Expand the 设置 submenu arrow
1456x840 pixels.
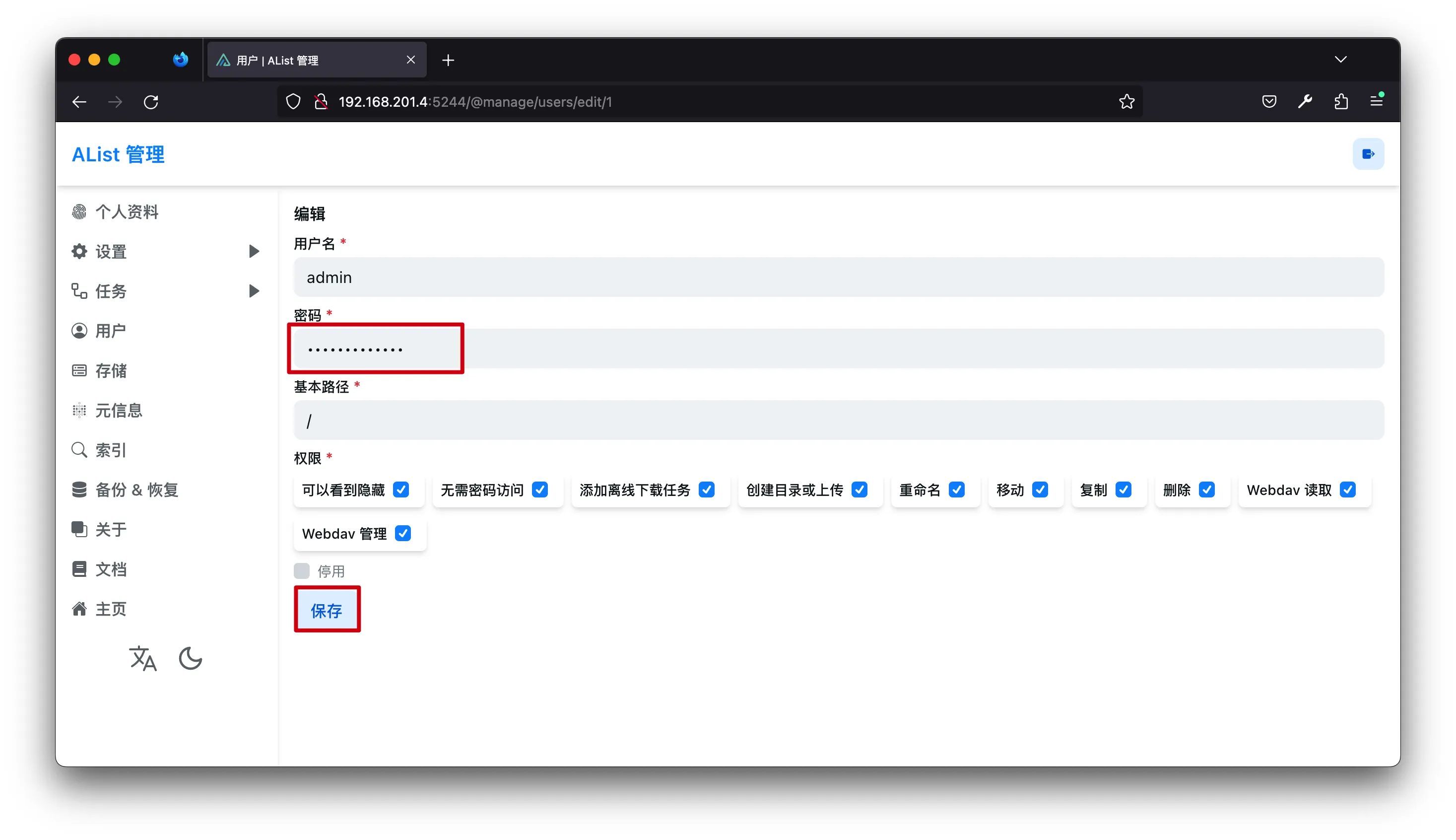pos(254,252)
